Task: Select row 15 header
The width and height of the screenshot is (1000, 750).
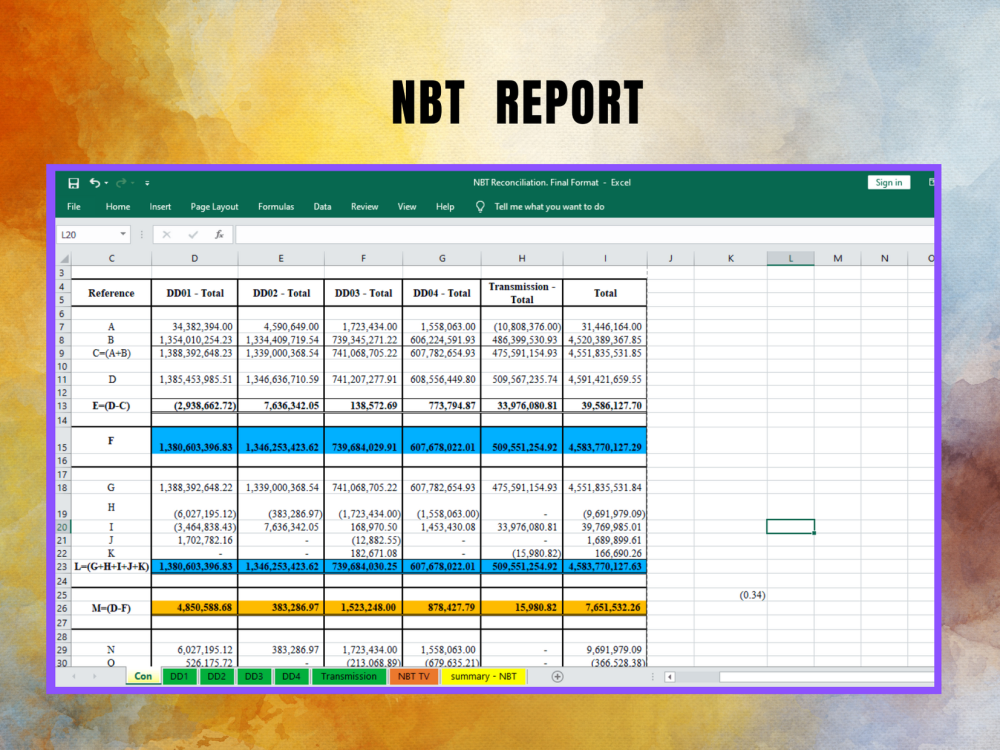Action: point(62,441)
